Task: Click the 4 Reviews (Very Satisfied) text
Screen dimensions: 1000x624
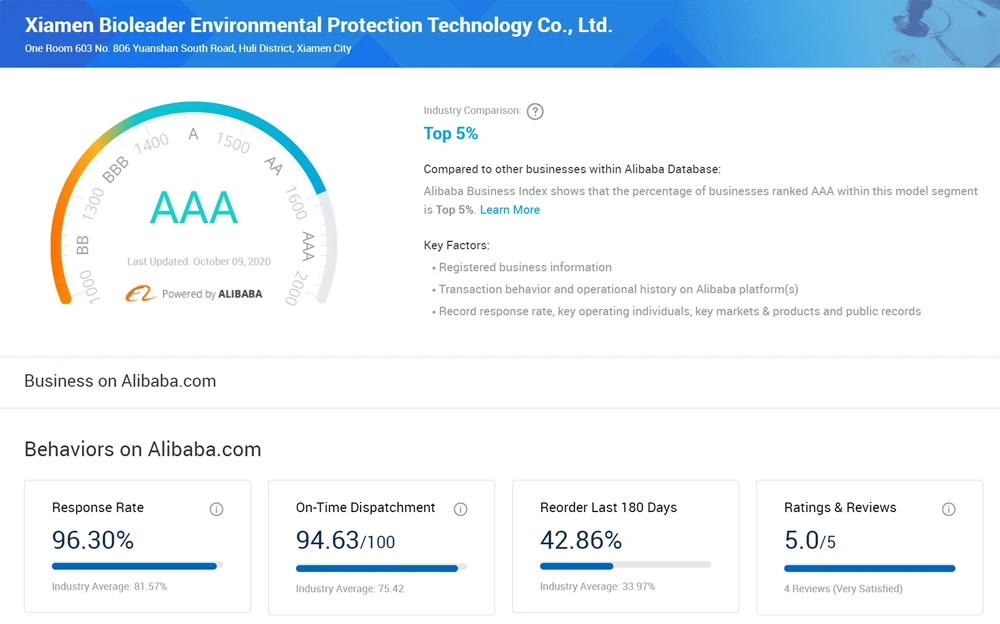Action: (843, 588)
